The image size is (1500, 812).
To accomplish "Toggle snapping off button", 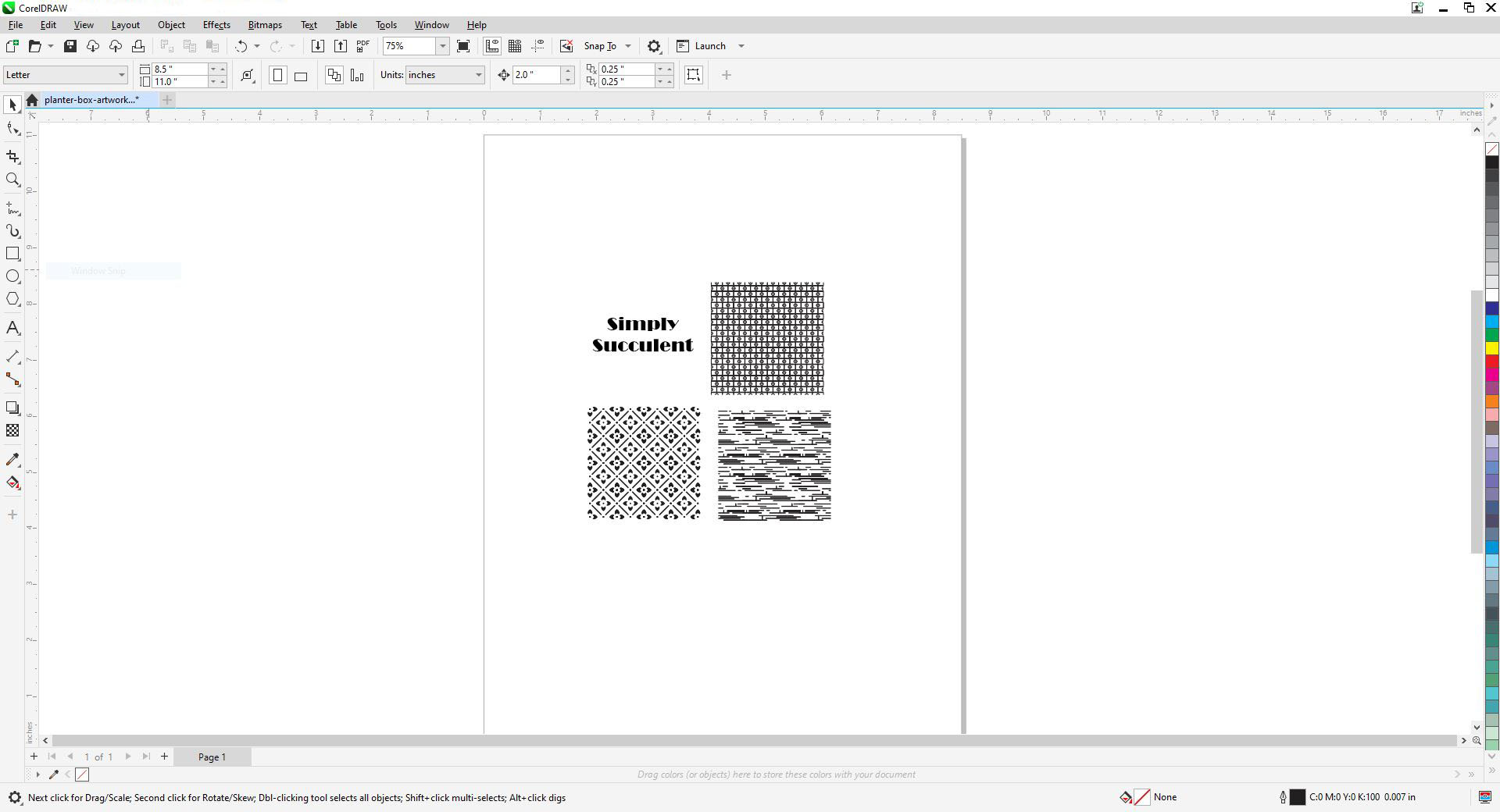I will pos(566,46).
